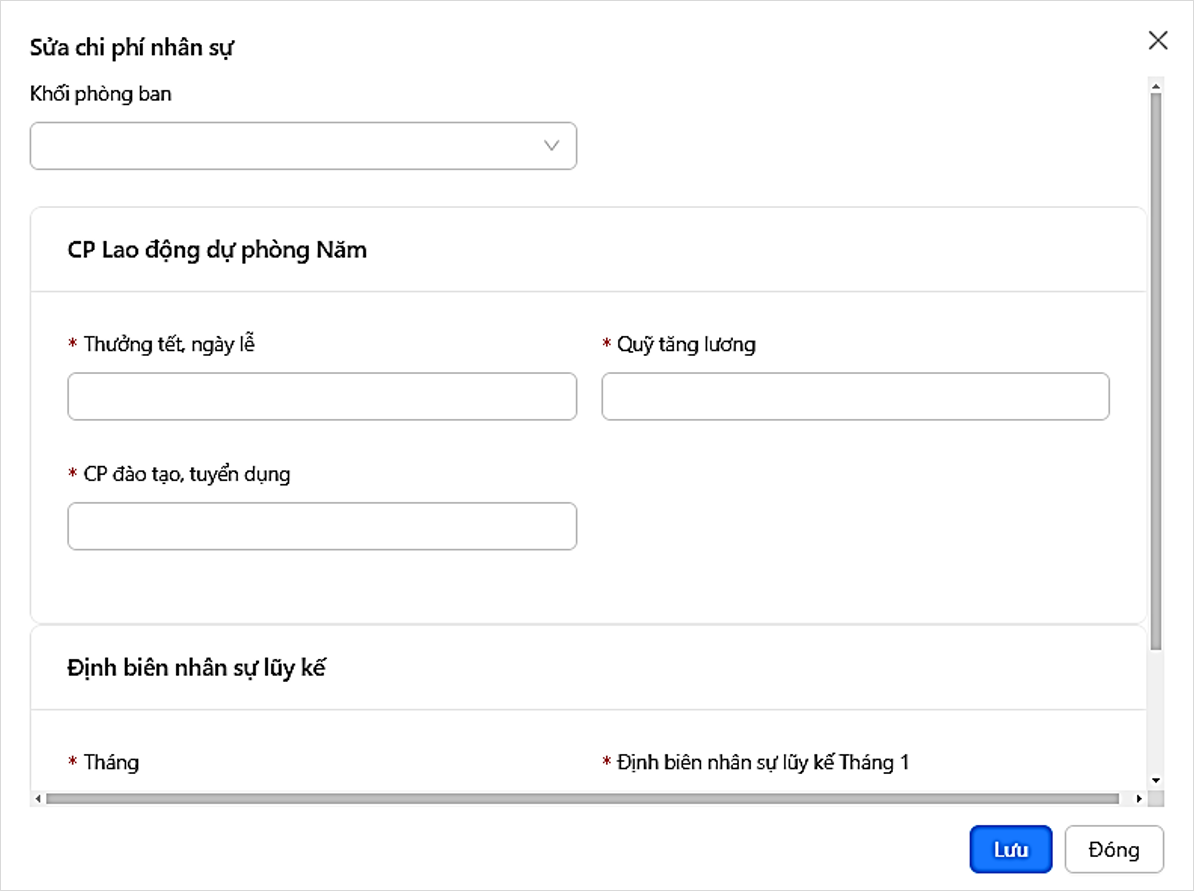Click the Tháng field label
1194x891 pixels.
[111, 762]
